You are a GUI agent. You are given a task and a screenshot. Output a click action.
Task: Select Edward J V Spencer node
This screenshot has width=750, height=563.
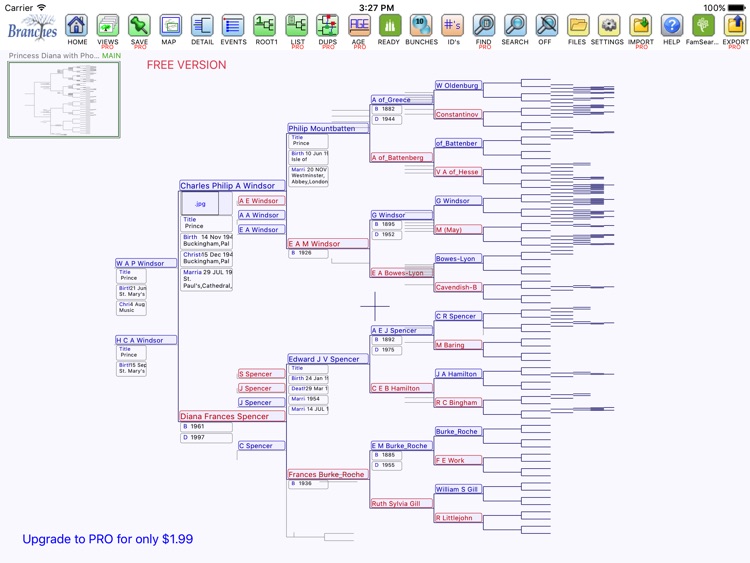328,359
